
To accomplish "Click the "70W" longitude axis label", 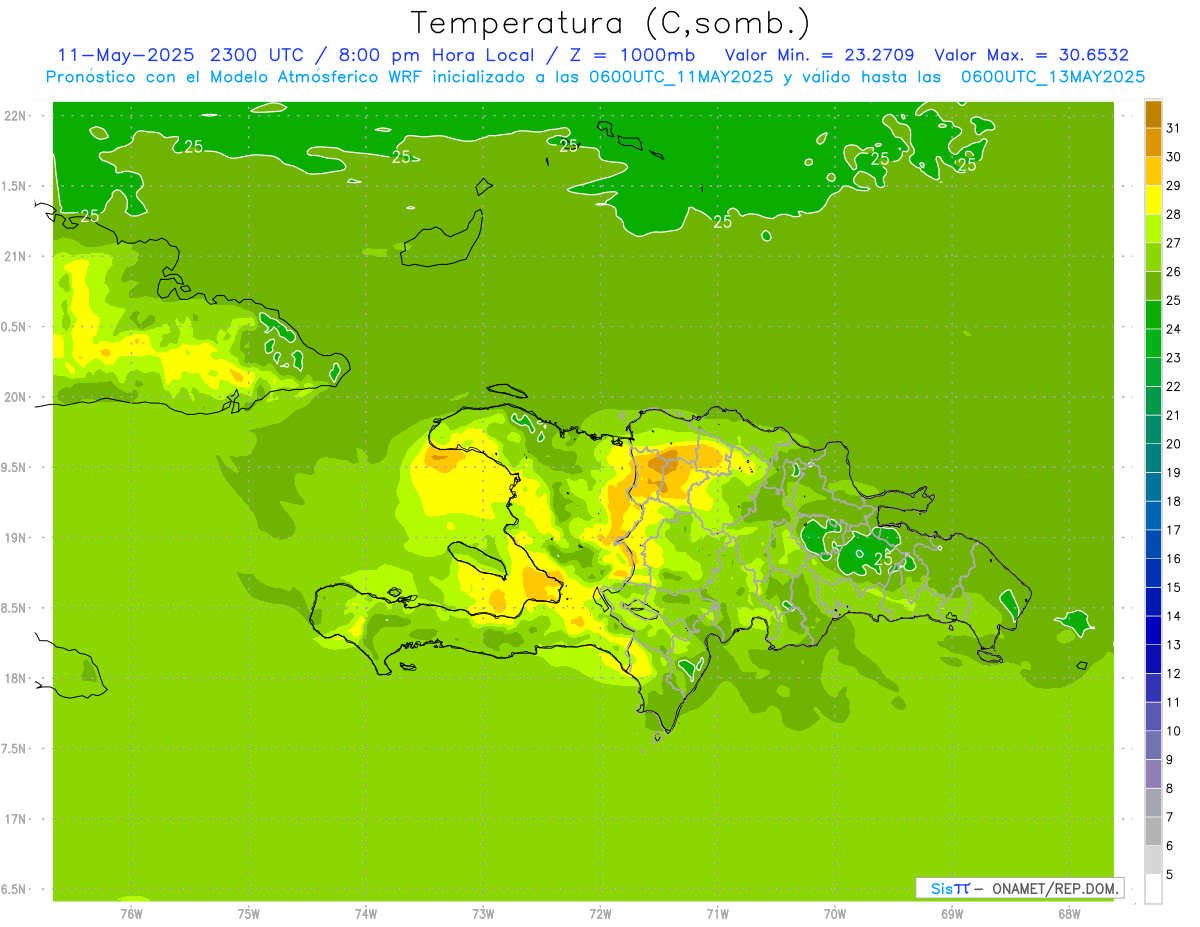I will point(835,914).
